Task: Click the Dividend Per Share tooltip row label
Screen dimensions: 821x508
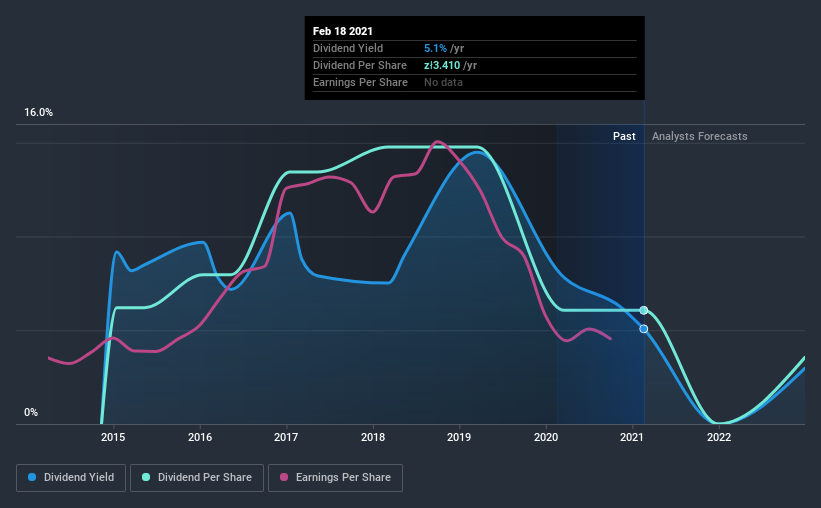Action: tap(360, 65)
